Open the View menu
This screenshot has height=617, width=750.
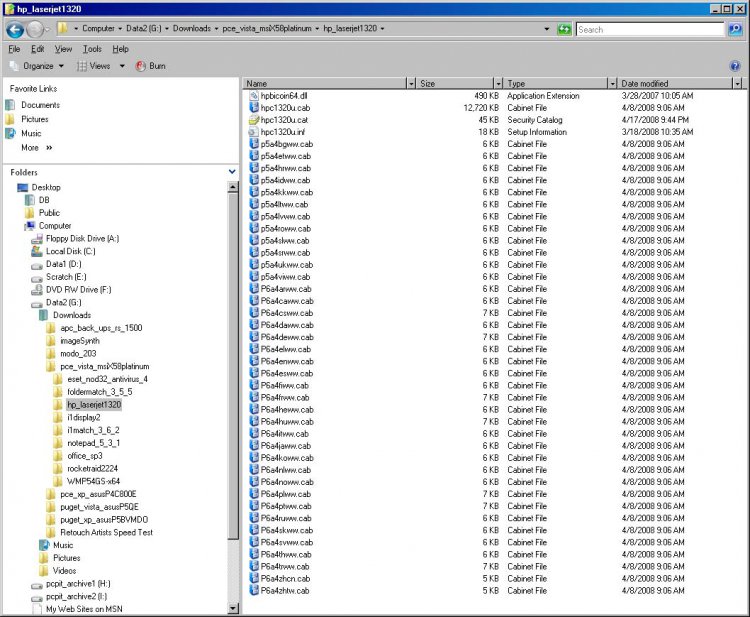click(63, 49)
